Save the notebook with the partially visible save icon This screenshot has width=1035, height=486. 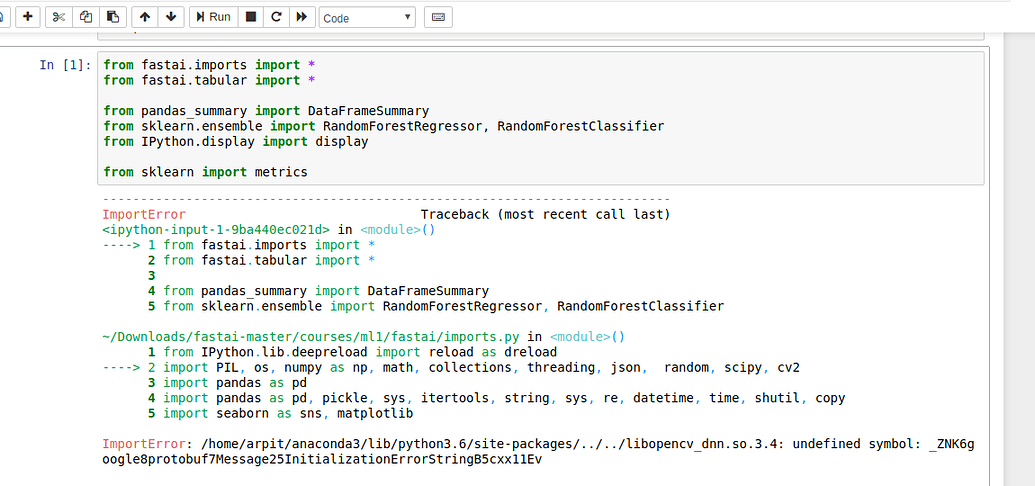pyautogui.click(x=3, y=17)
